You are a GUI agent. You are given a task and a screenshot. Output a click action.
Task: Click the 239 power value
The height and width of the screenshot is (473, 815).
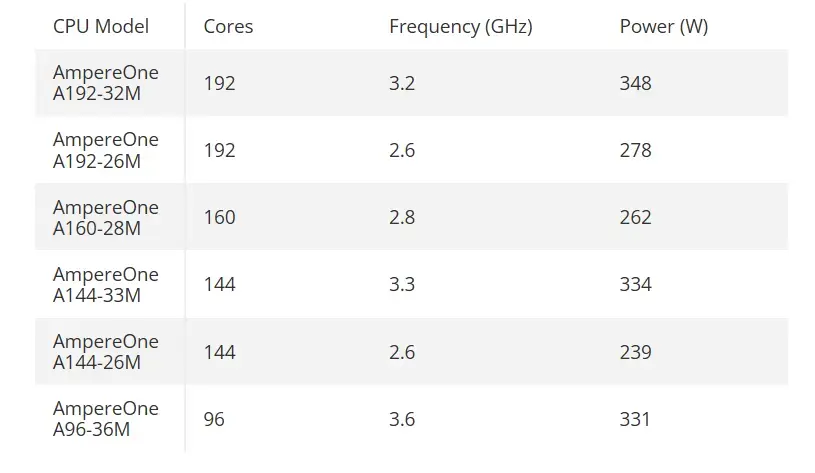click(635, 352)
